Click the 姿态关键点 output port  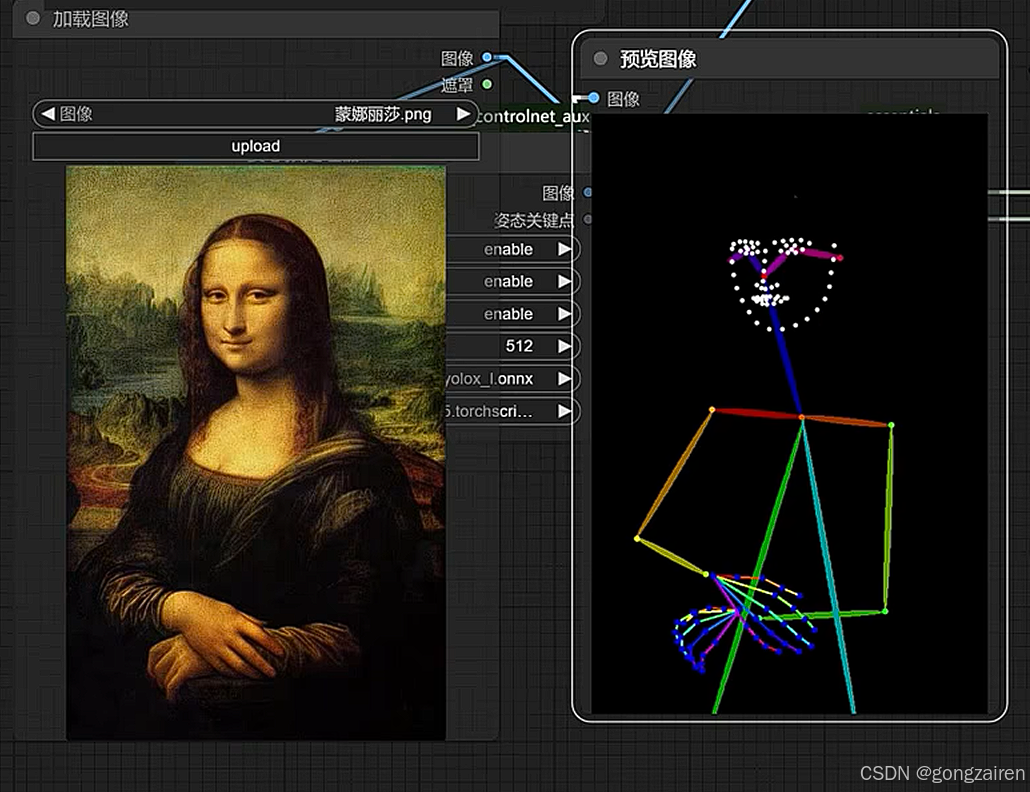(x=588, y=219)
